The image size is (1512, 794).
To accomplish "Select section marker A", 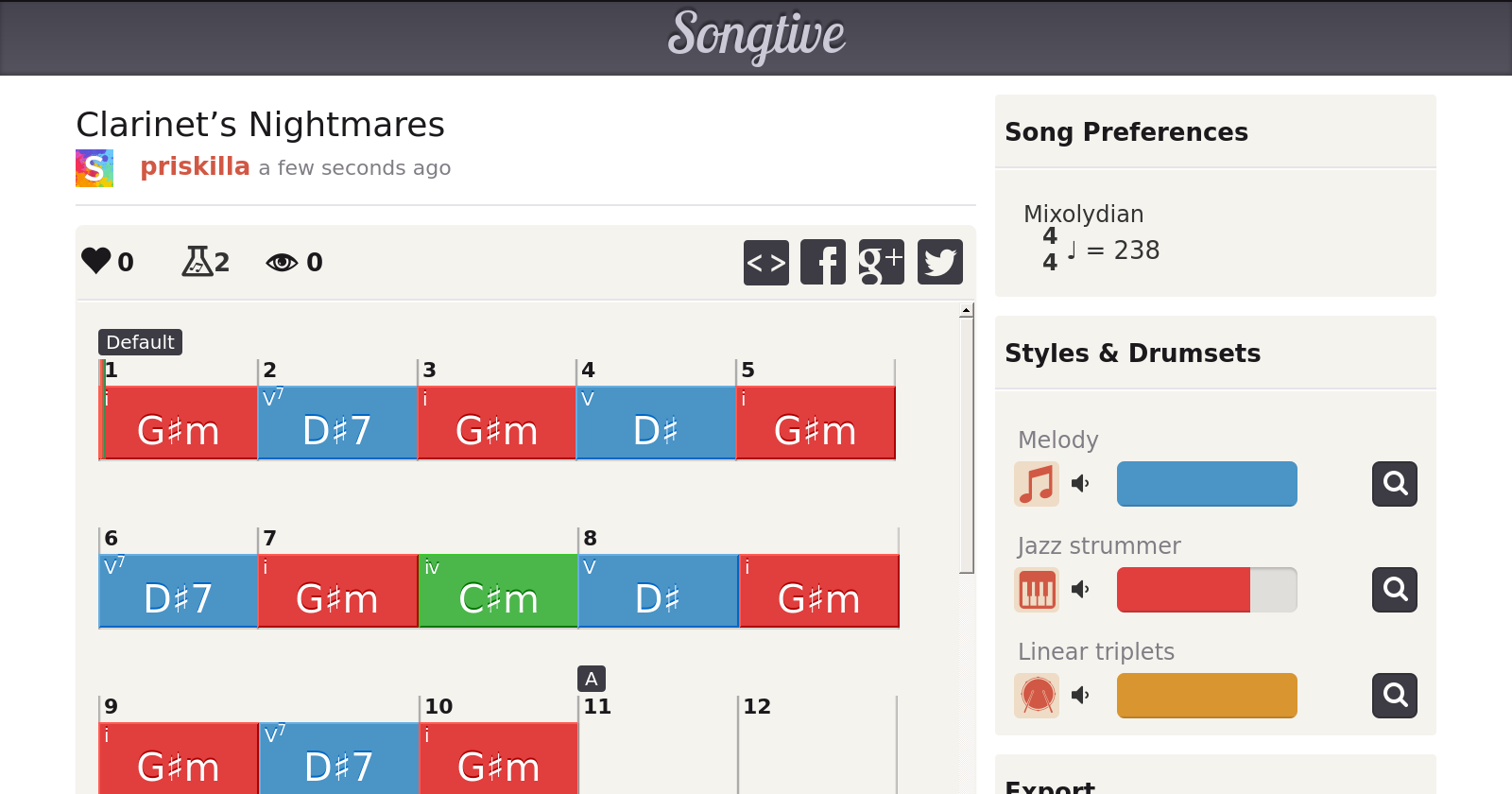I will [592, 679].
